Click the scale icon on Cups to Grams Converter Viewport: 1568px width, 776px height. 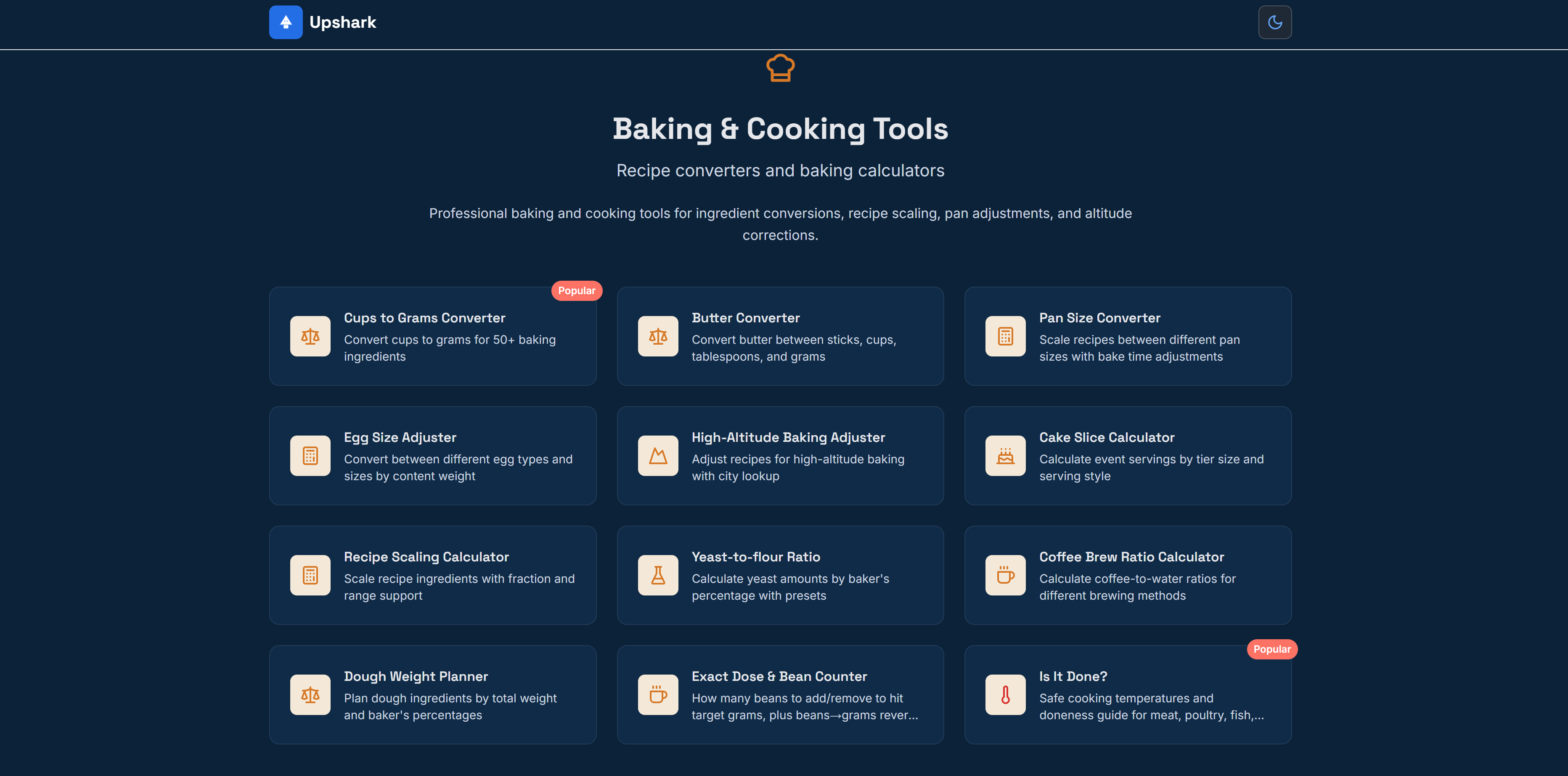point(310,336)
